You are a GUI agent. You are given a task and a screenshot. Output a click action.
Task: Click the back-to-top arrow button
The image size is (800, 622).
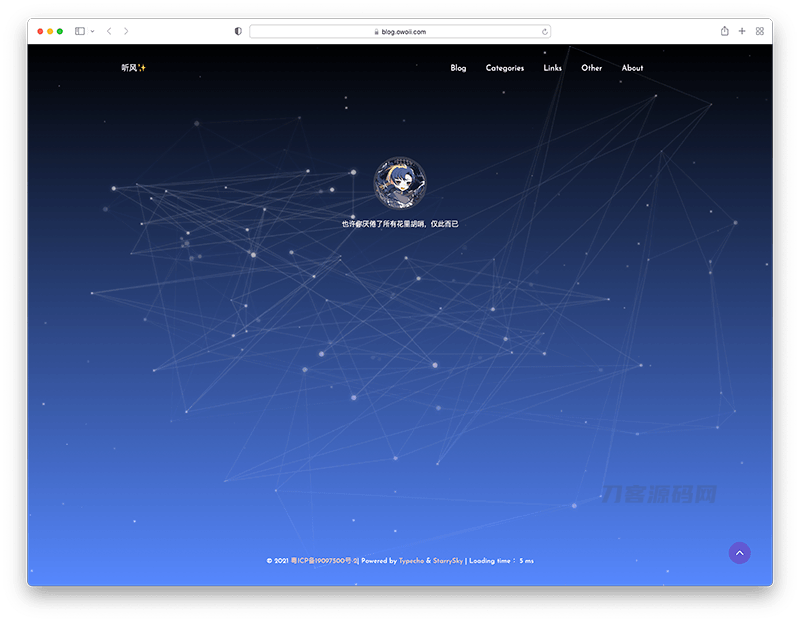coord(740,552)
